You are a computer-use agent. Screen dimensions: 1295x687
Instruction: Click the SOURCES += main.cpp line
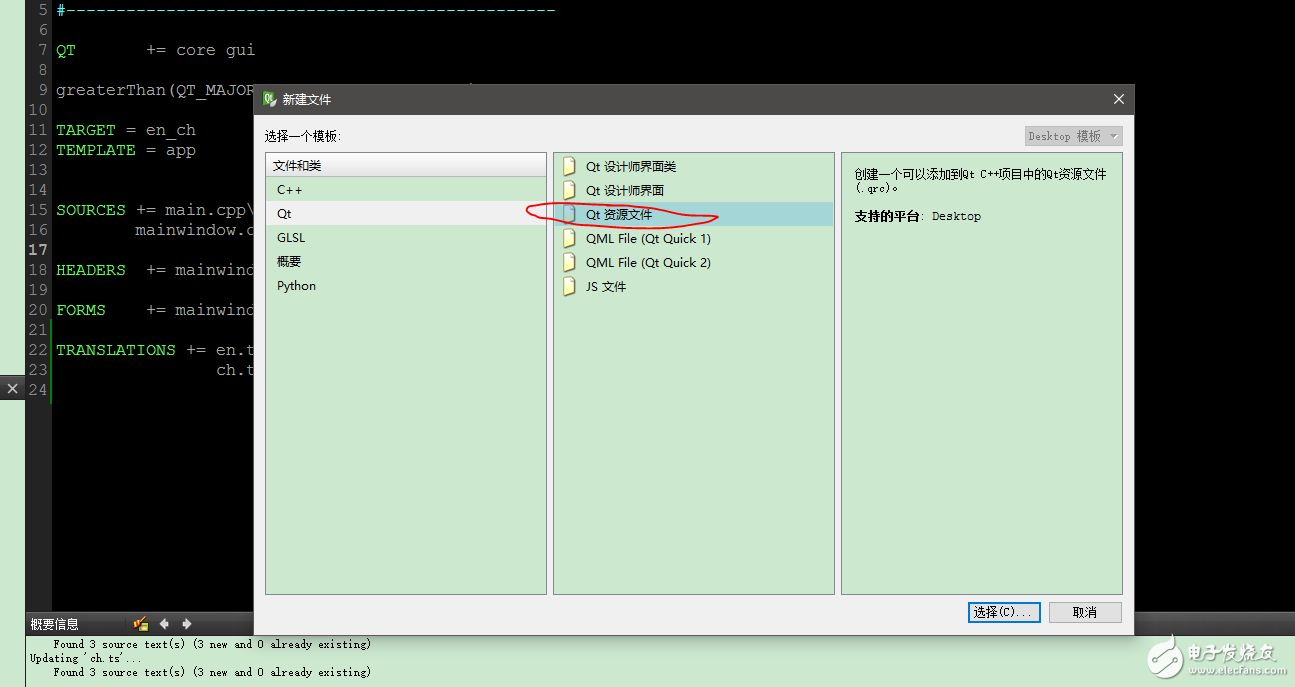(x=155, y=210)
